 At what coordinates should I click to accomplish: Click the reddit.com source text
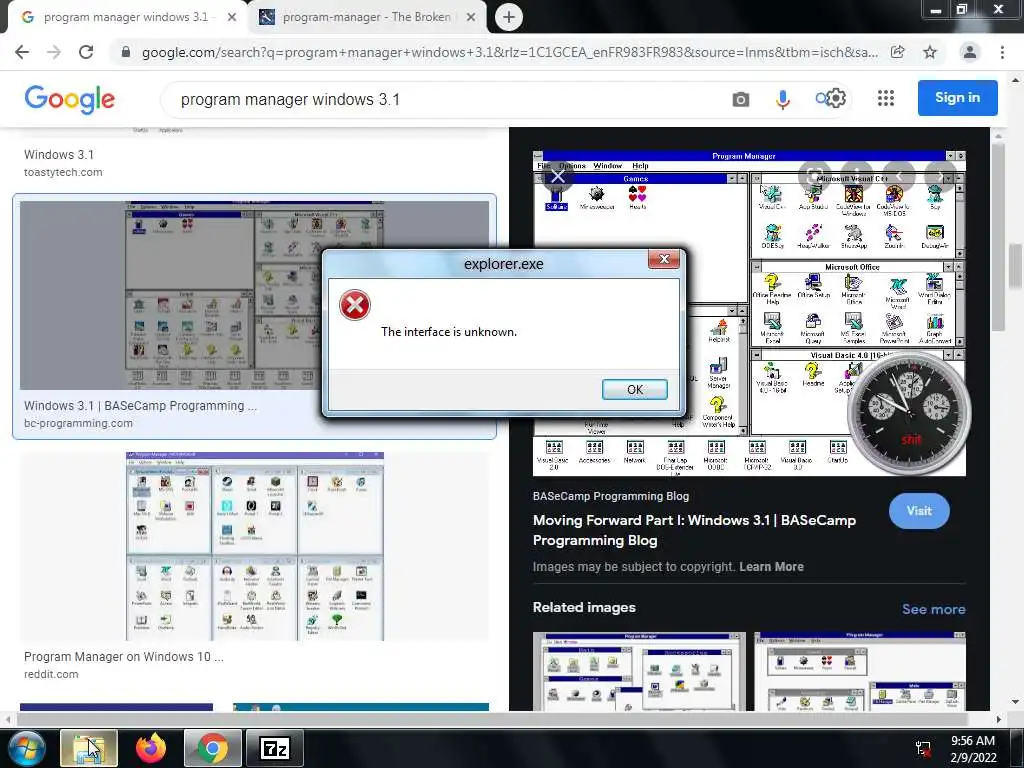51,674
